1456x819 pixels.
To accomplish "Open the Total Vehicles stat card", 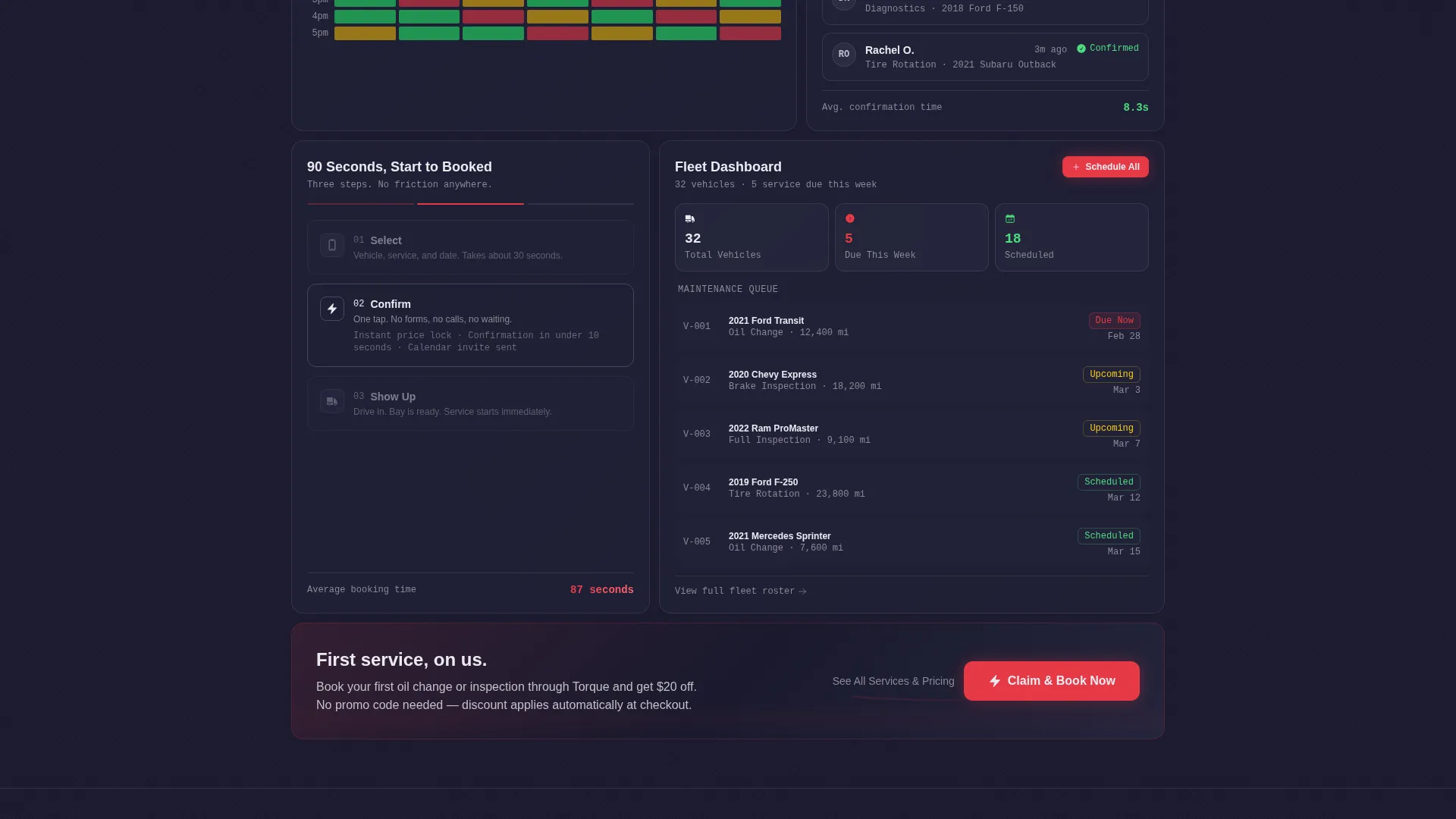I will tap(752, 237).
